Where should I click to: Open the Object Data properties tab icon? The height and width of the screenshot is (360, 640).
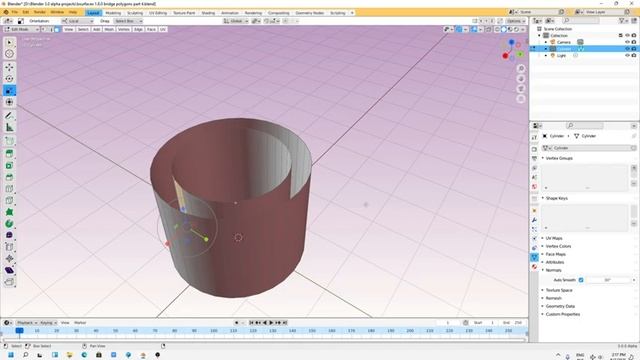coord(534,257)
